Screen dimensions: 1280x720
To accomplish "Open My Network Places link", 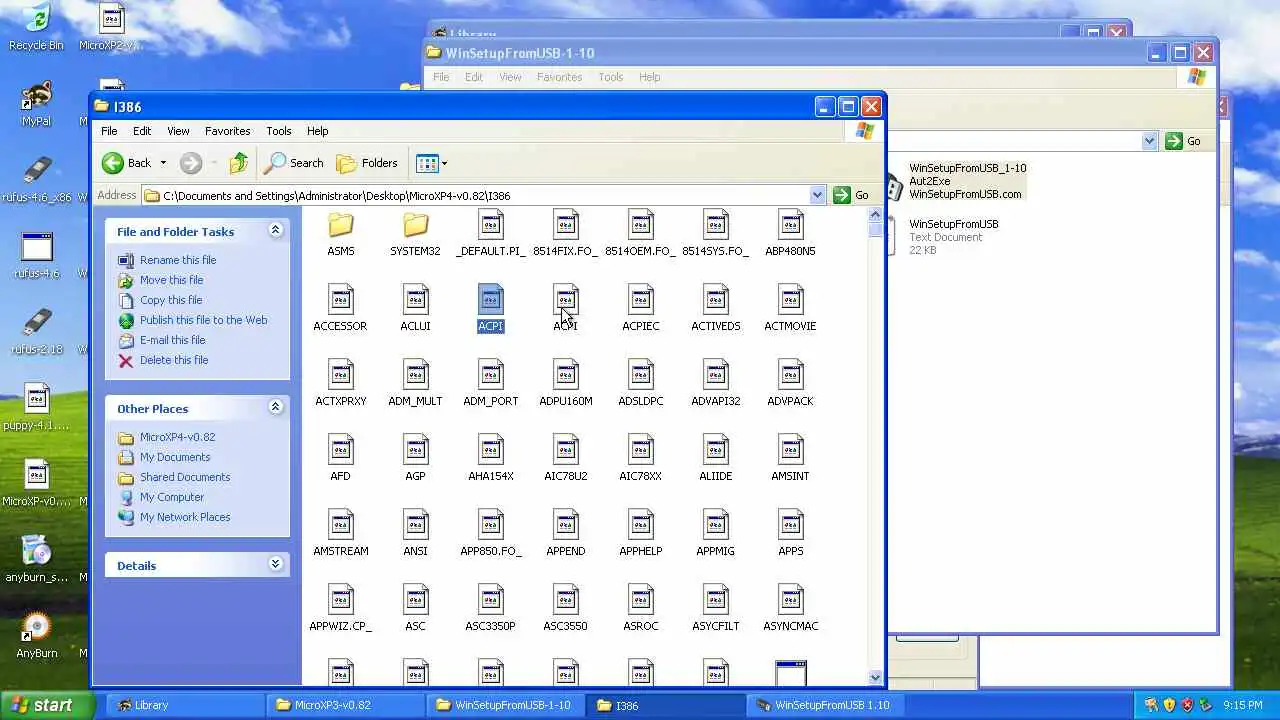I will (185, 517).
